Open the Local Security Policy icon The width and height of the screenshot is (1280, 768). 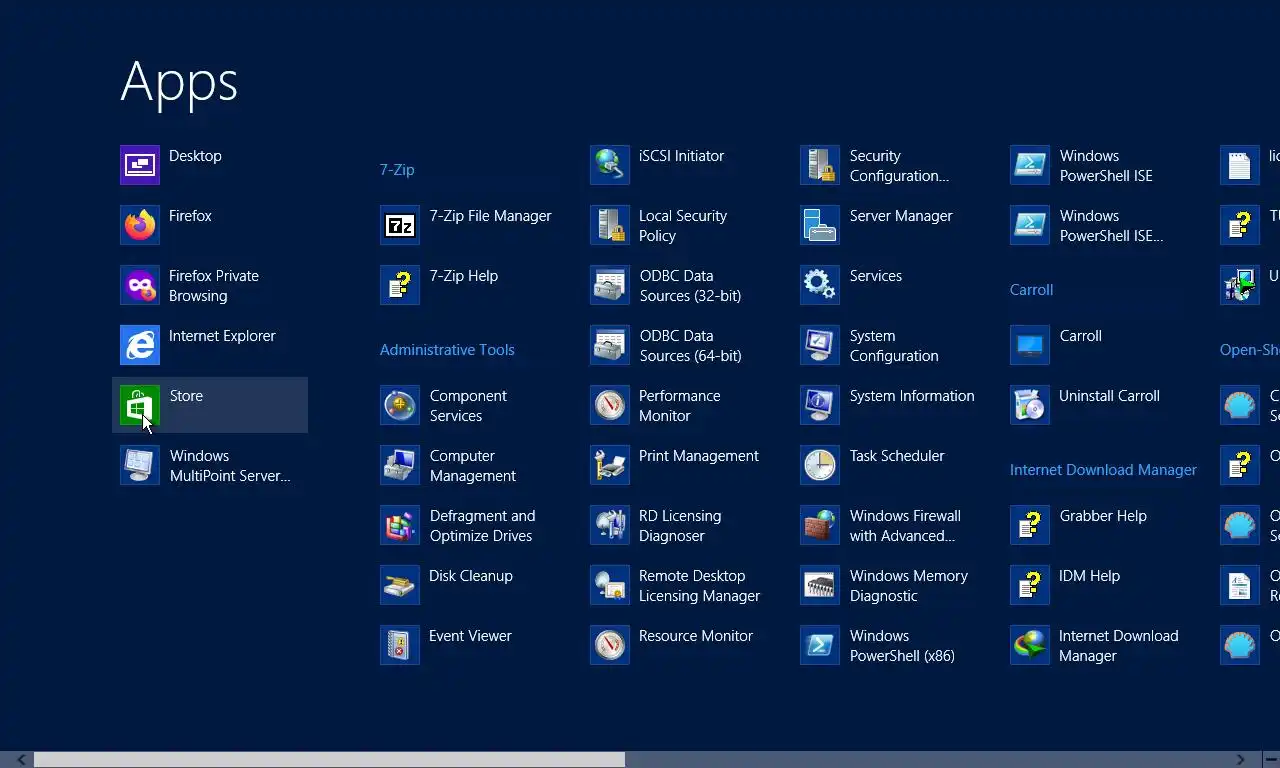click(610, 225)
